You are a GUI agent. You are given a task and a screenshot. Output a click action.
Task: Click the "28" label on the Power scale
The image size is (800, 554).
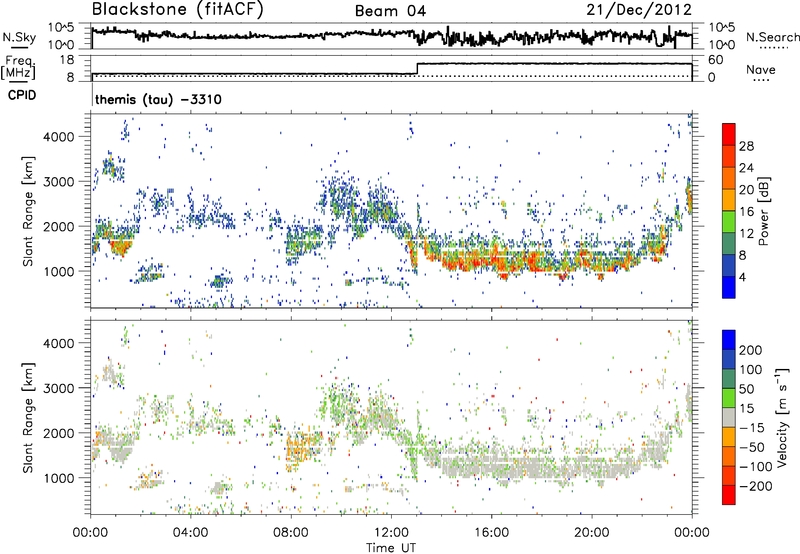(x=746, y=146)
